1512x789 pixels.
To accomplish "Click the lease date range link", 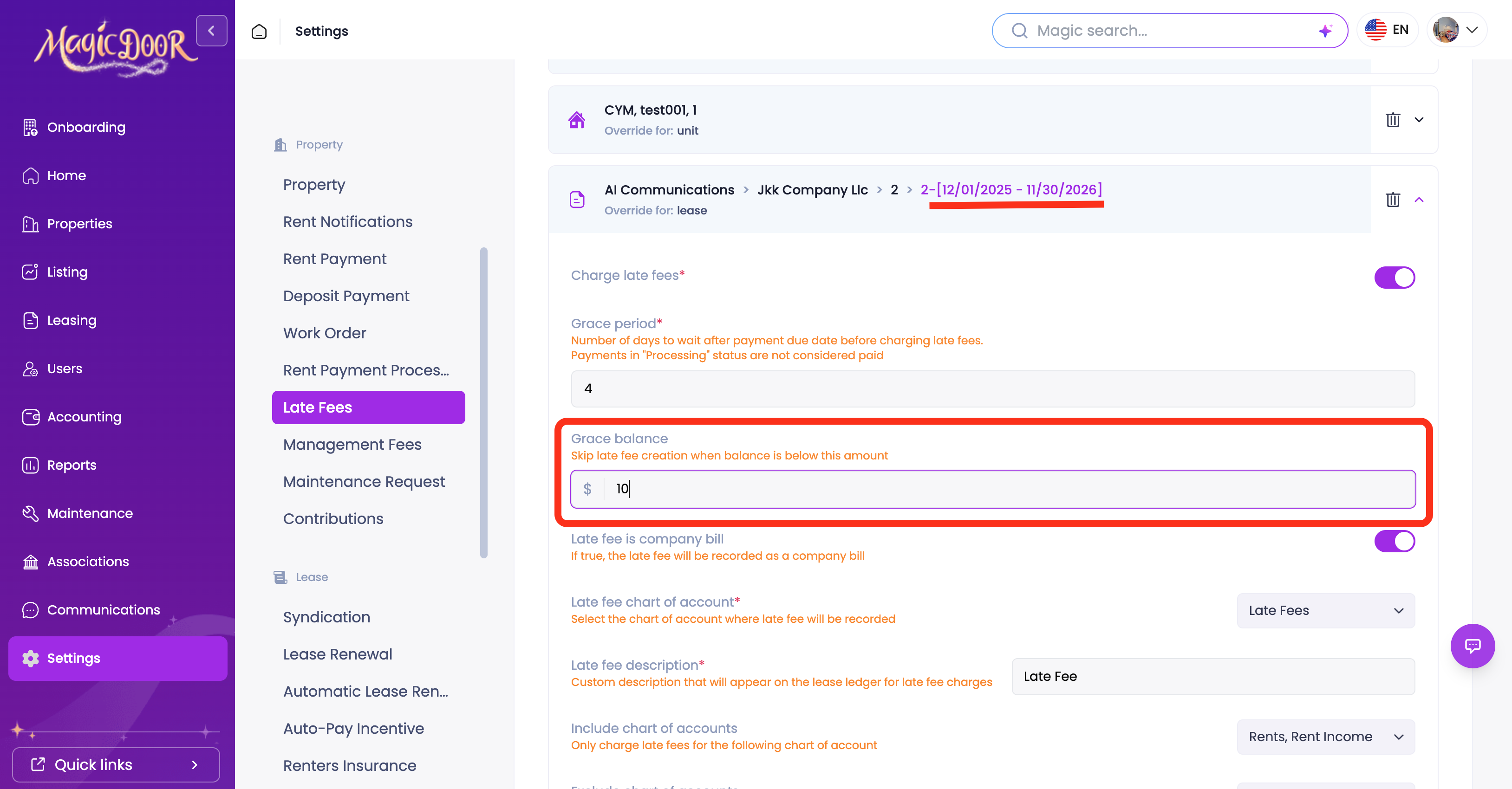I will click(1011, 189).
